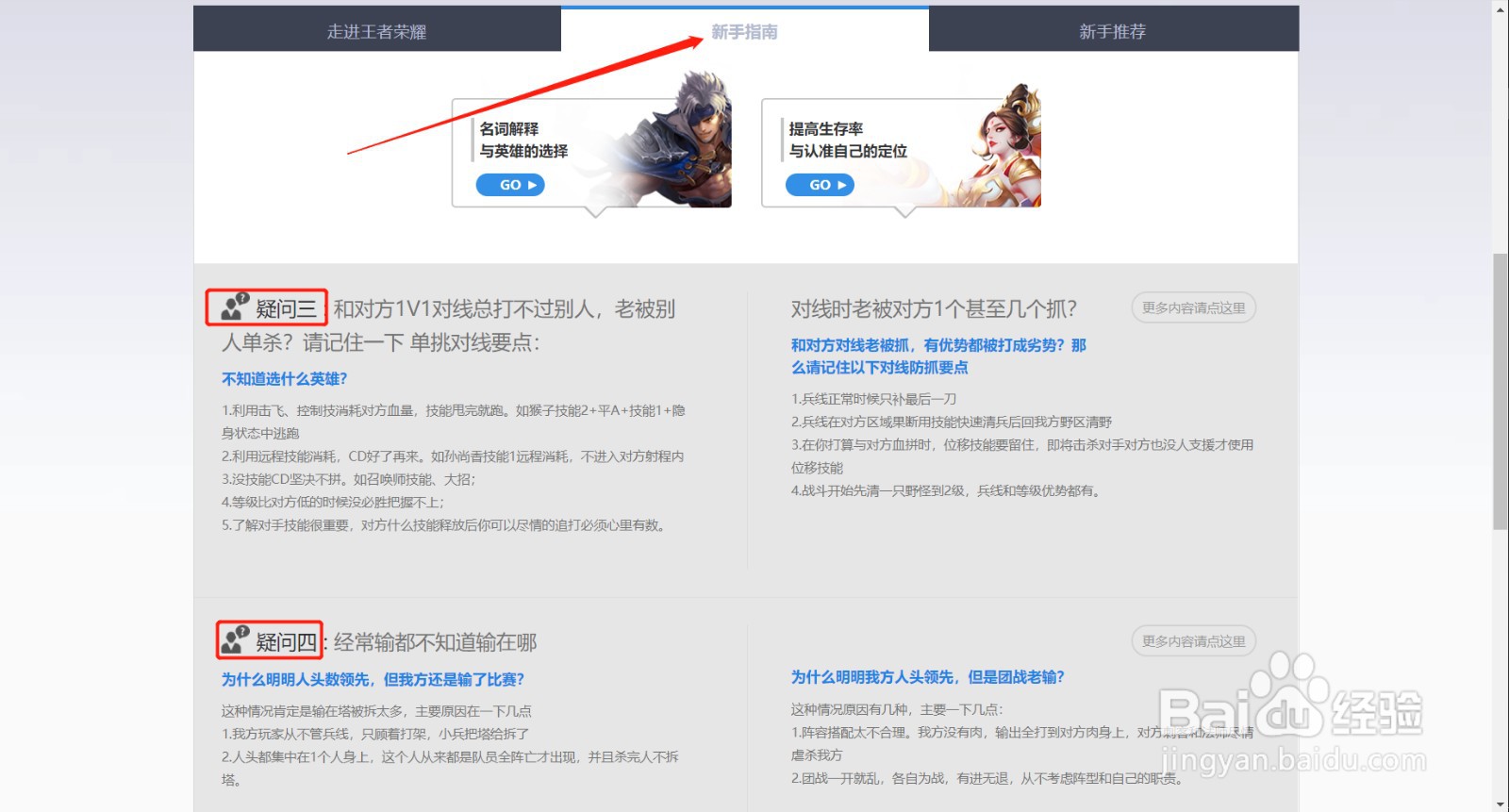Click 更多内容请点这里 beside 对线时老被抓
The height and width of the screenshot is (812, 1509).
pyautogui.click(x=1193, y=307)
